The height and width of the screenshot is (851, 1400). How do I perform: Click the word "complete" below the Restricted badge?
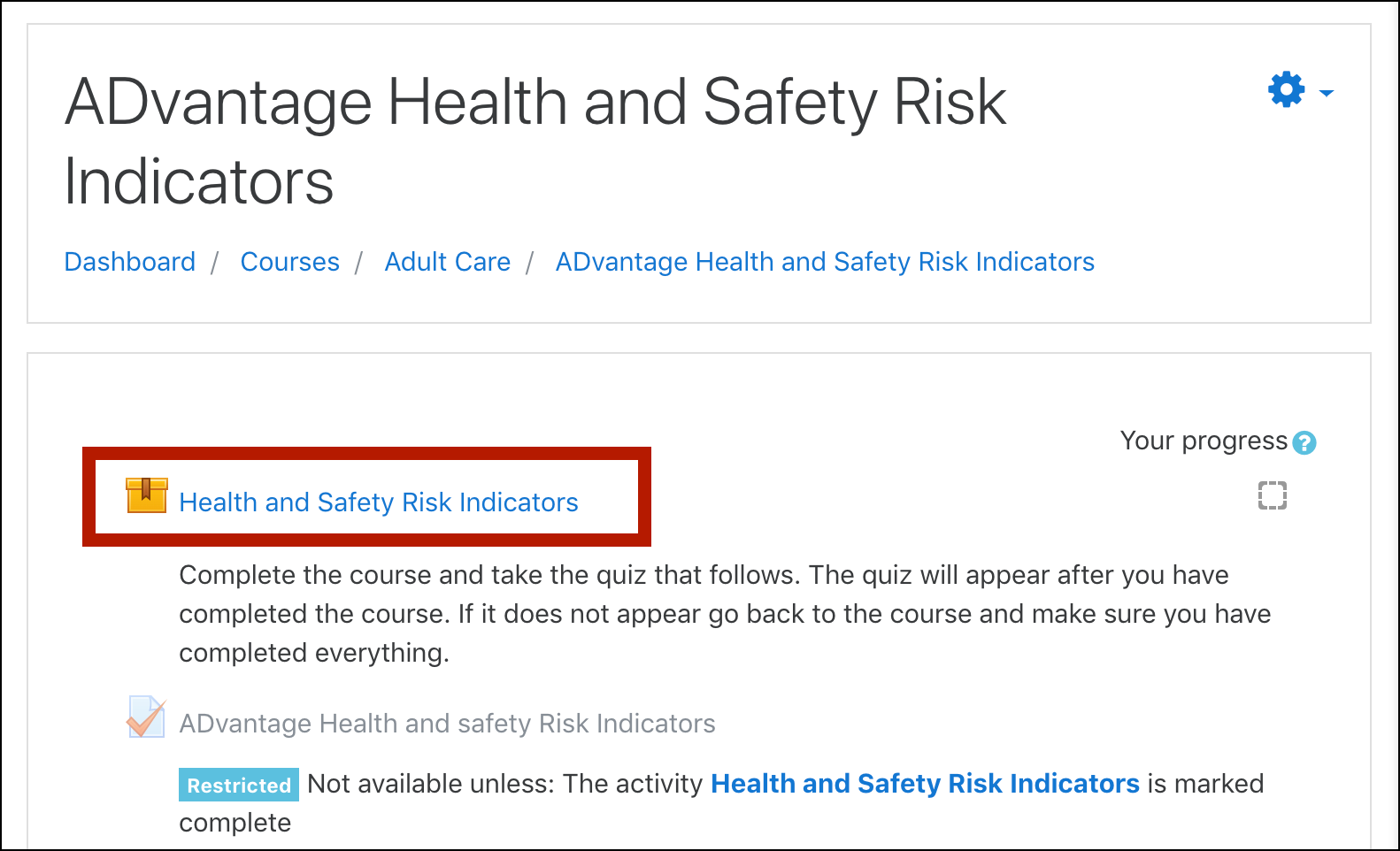click(x=235, y=823)
